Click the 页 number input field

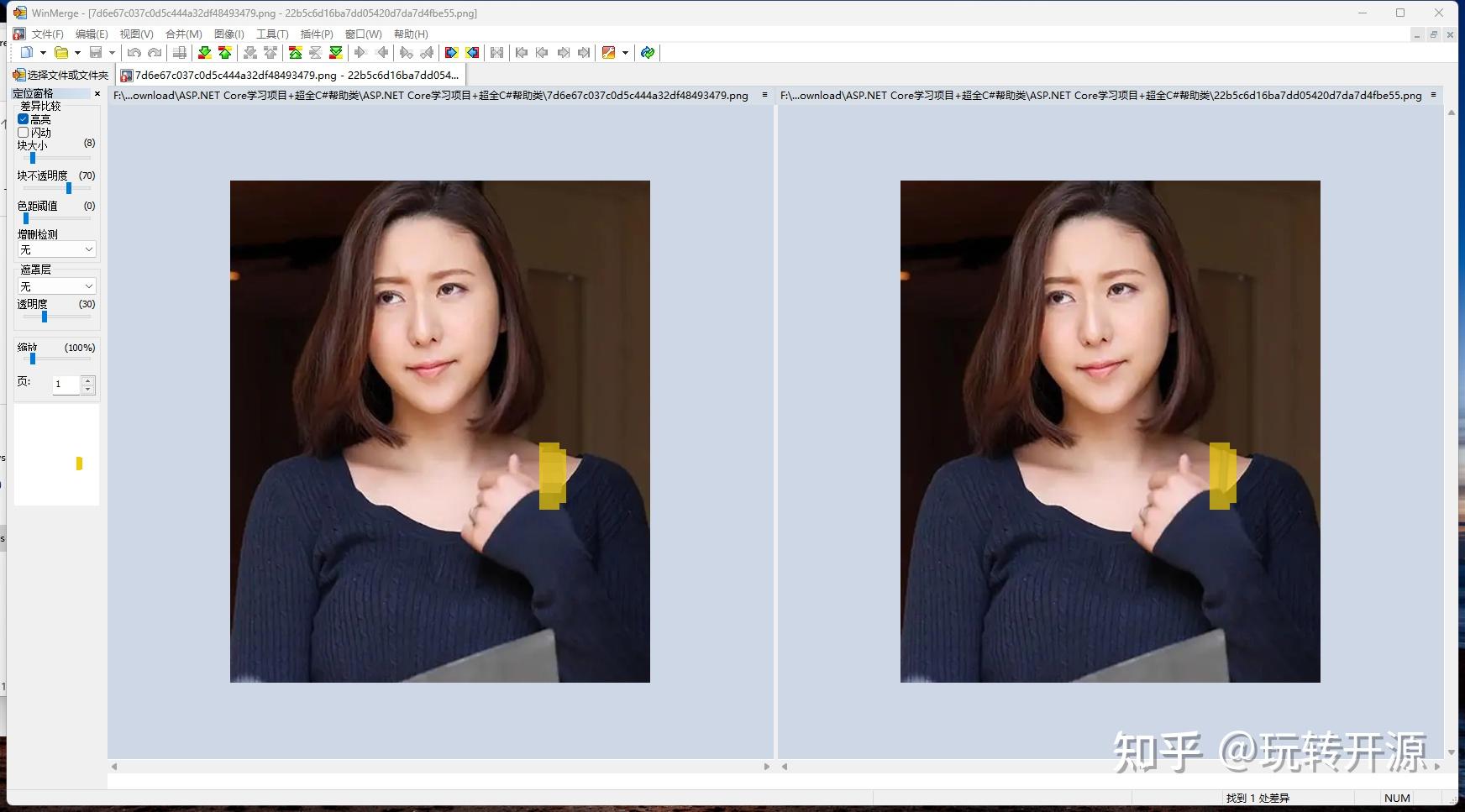[x=66, y=385]
